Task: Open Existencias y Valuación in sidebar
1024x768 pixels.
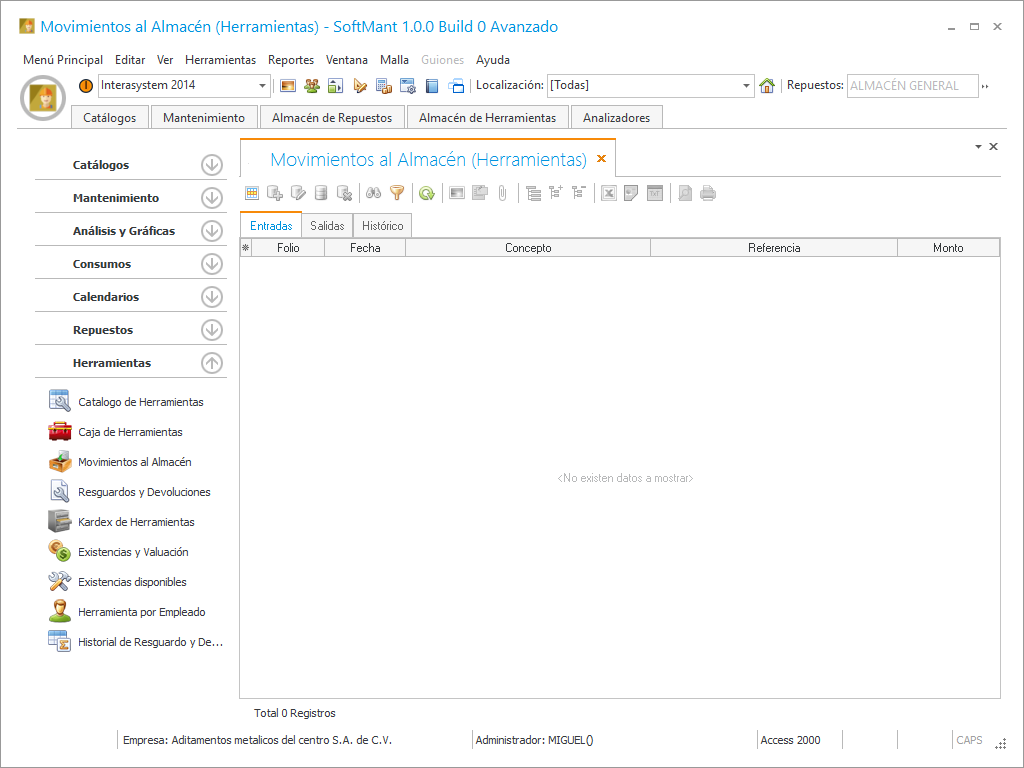Action: tap(133, 552)
